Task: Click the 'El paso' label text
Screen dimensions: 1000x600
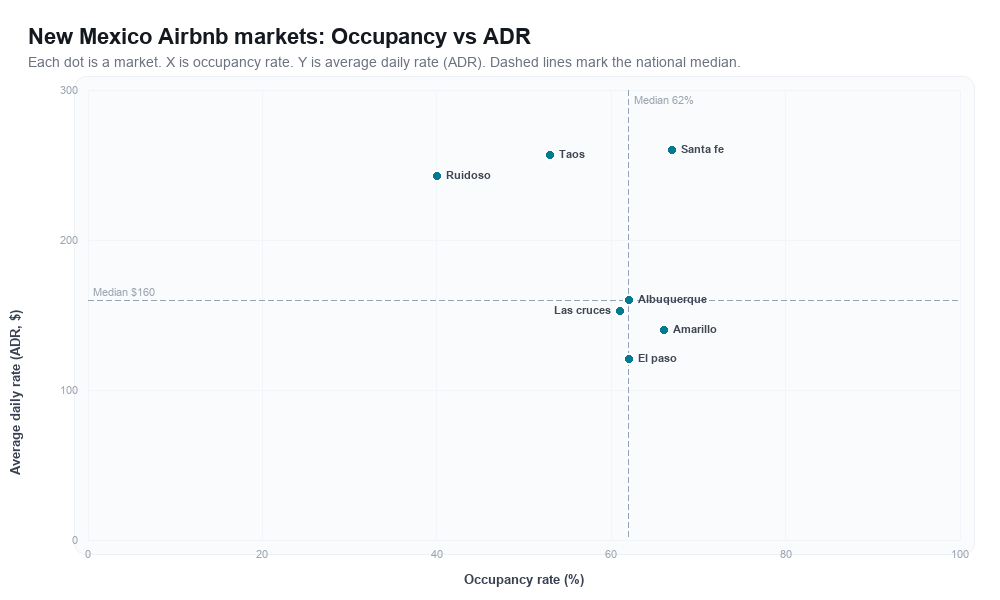Action: (657, 358)
